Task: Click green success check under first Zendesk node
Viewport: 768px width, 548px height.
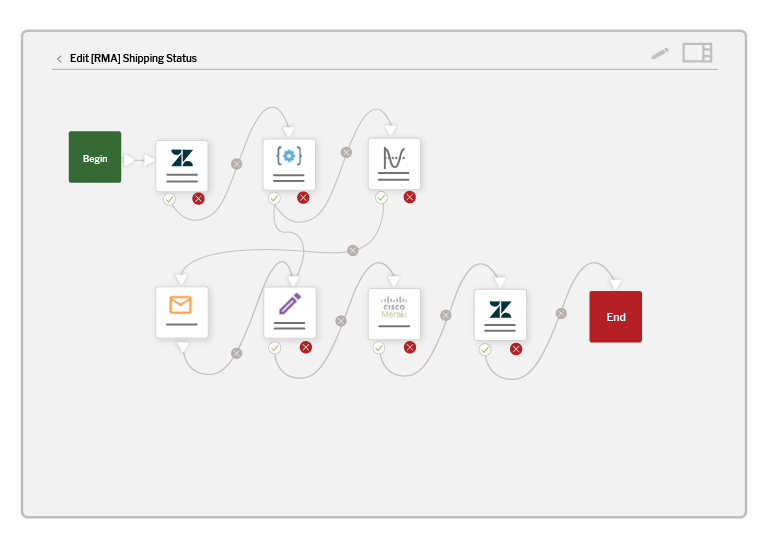Action: [x=169, y=199]
